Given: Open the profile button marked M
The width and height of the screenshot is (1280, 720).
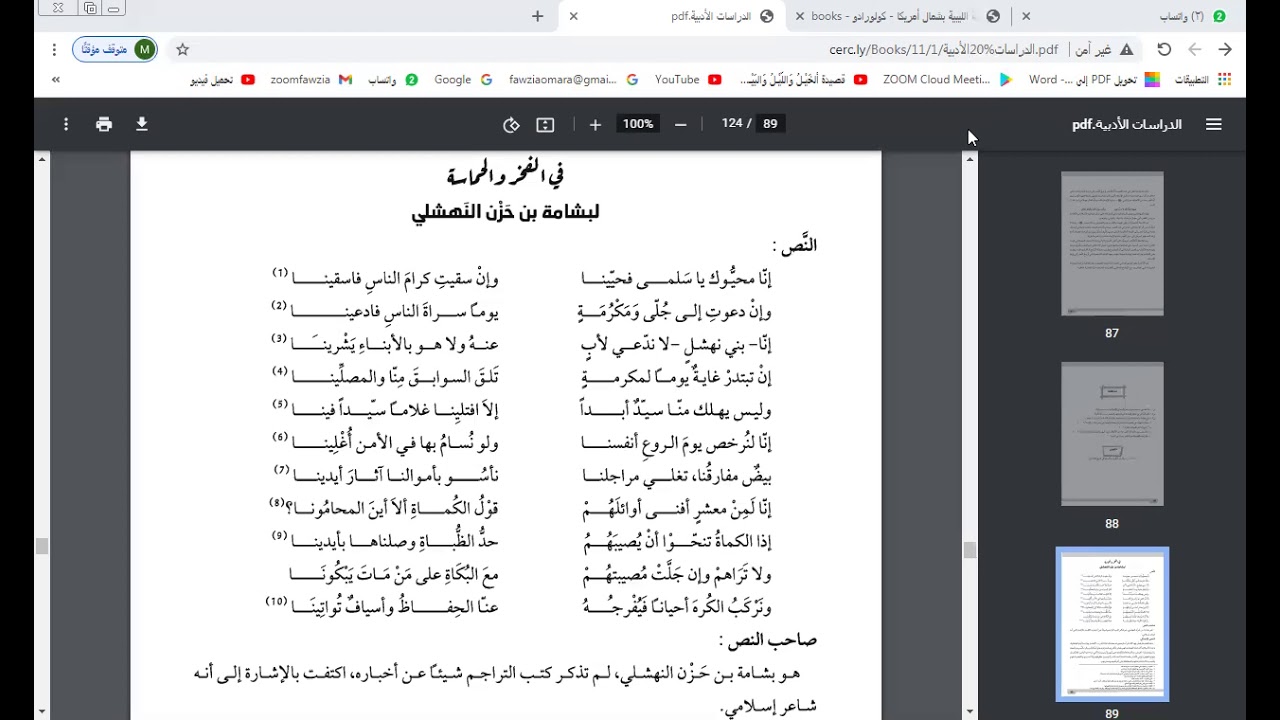Looking at the screenshot, I should (x=115, y=49).
